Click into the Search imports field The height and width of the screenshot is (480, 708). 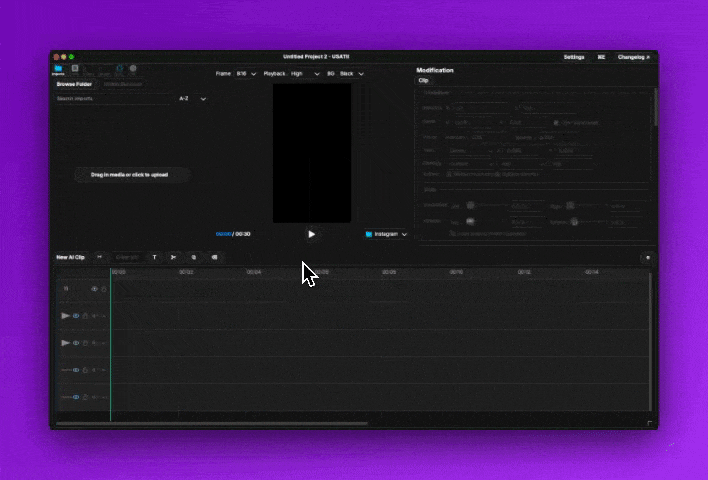click(110, 99)
